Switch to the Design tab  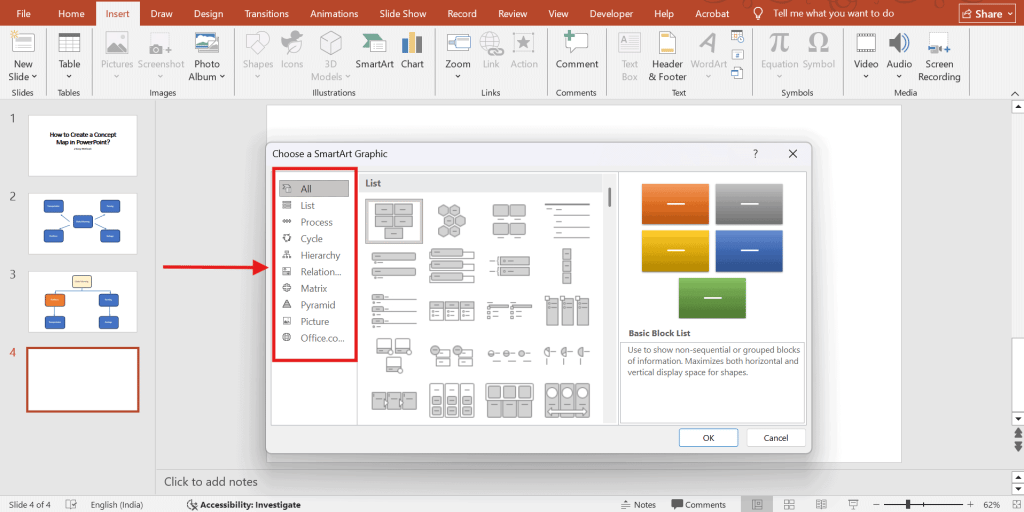[x=208, y=14]
